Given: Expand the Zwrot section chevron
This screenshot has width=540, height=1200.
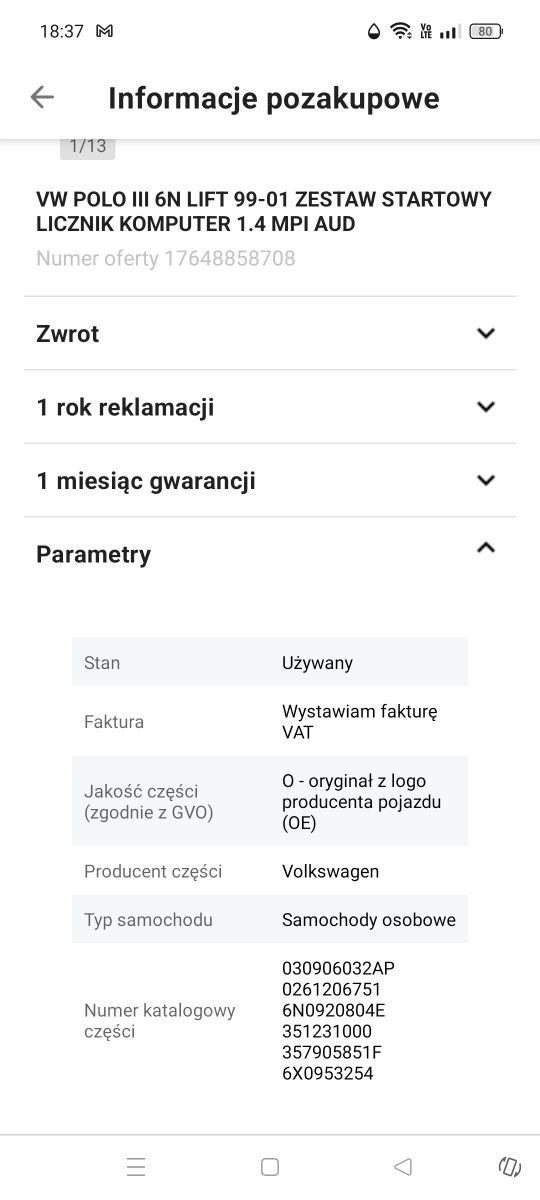Looking at the screenshot, I should pyautogui.click(x=486, y=333).
